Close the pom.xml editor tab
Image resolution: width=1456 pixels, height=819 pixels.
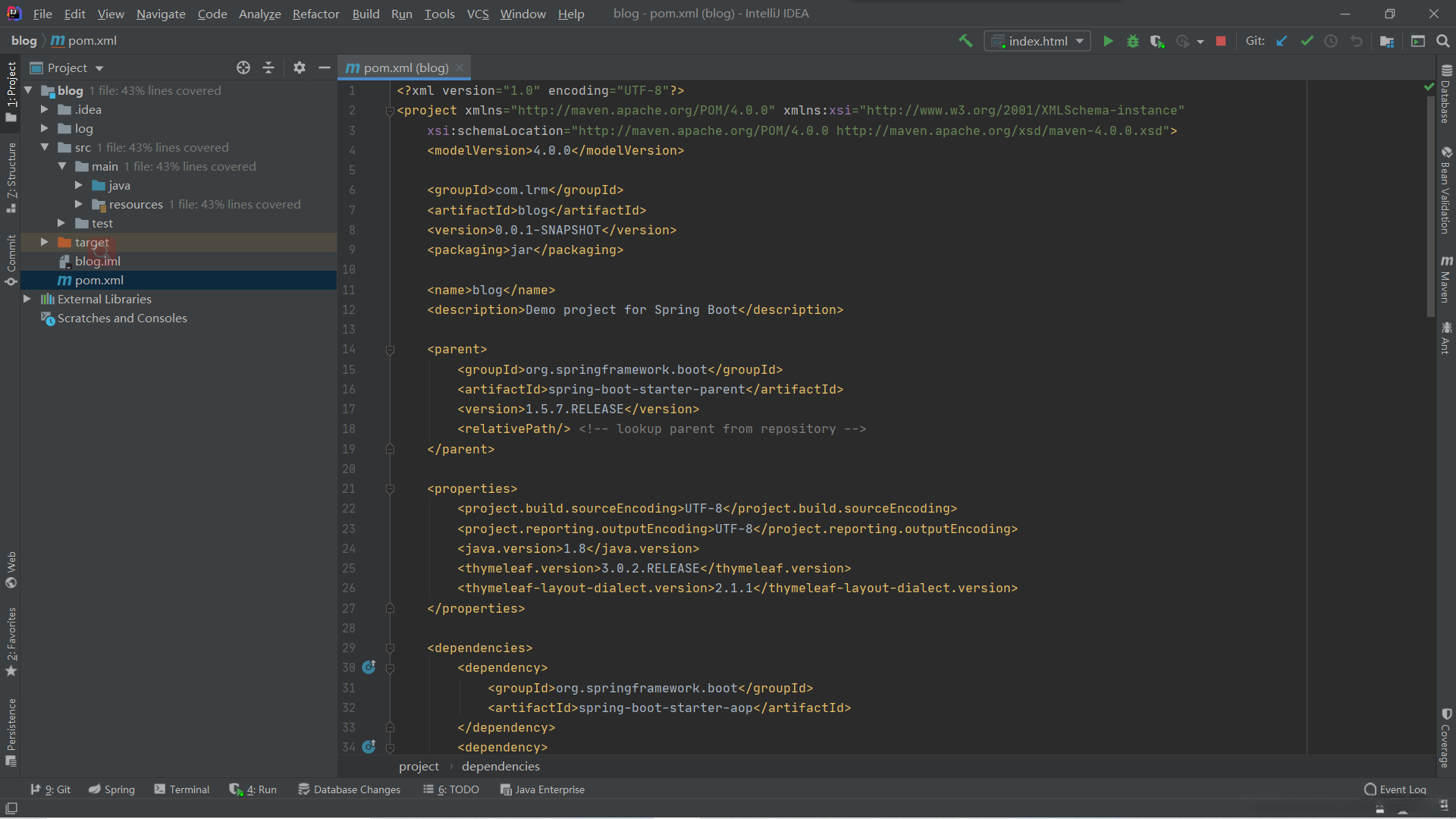point(460,67)
